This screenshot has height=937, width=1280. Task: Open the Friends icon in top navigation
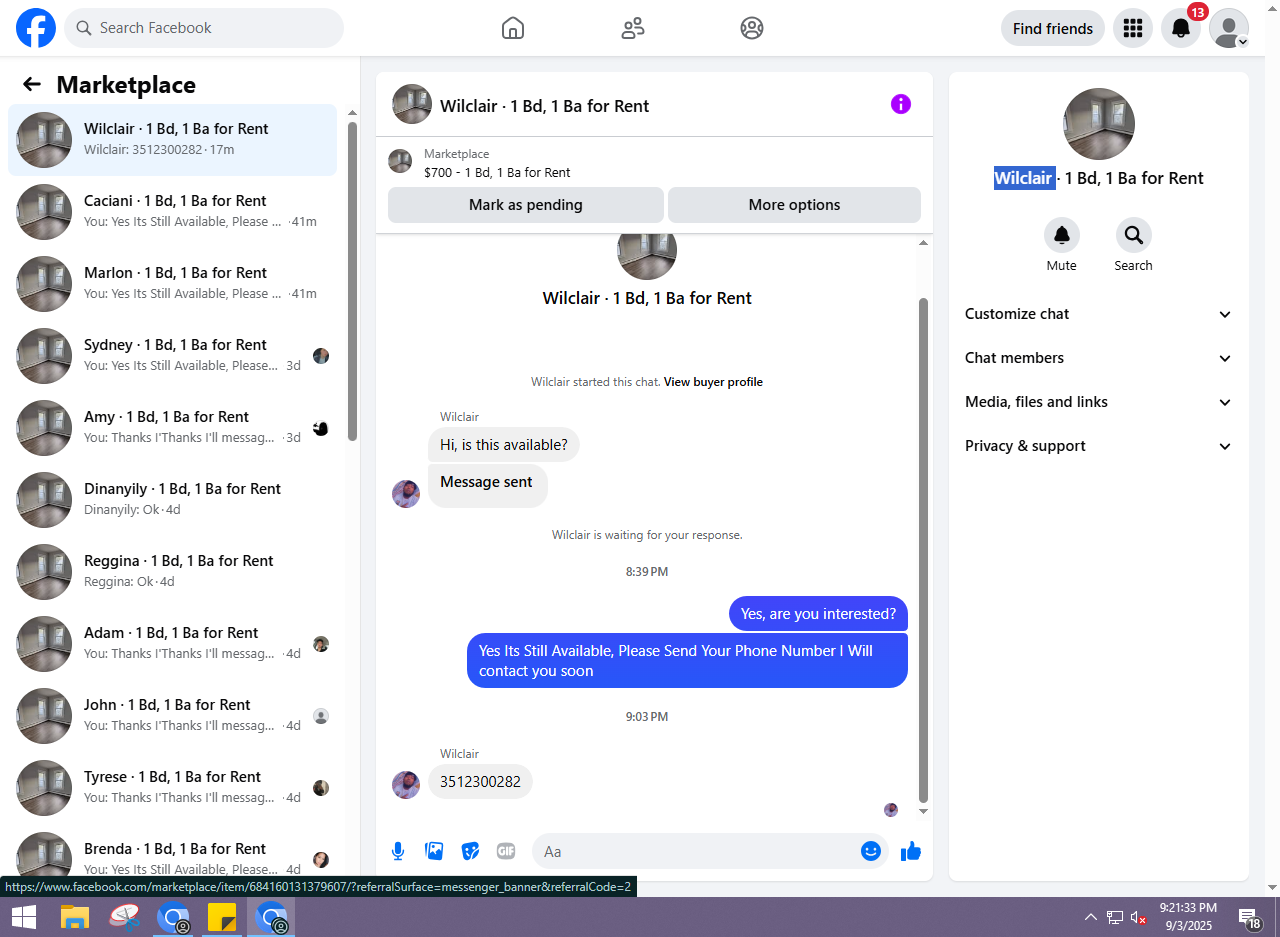click(633, 28)
